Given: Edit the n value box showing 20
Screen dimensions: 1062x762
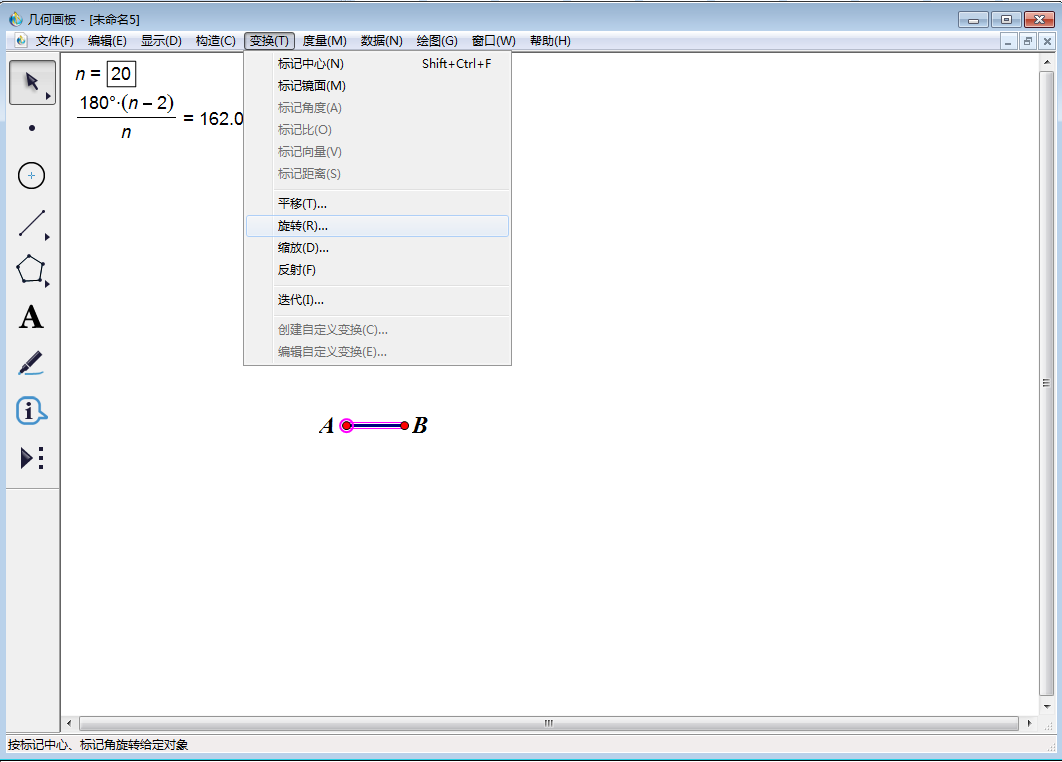Looking at the screenshot, I should (x=121, y=74).
